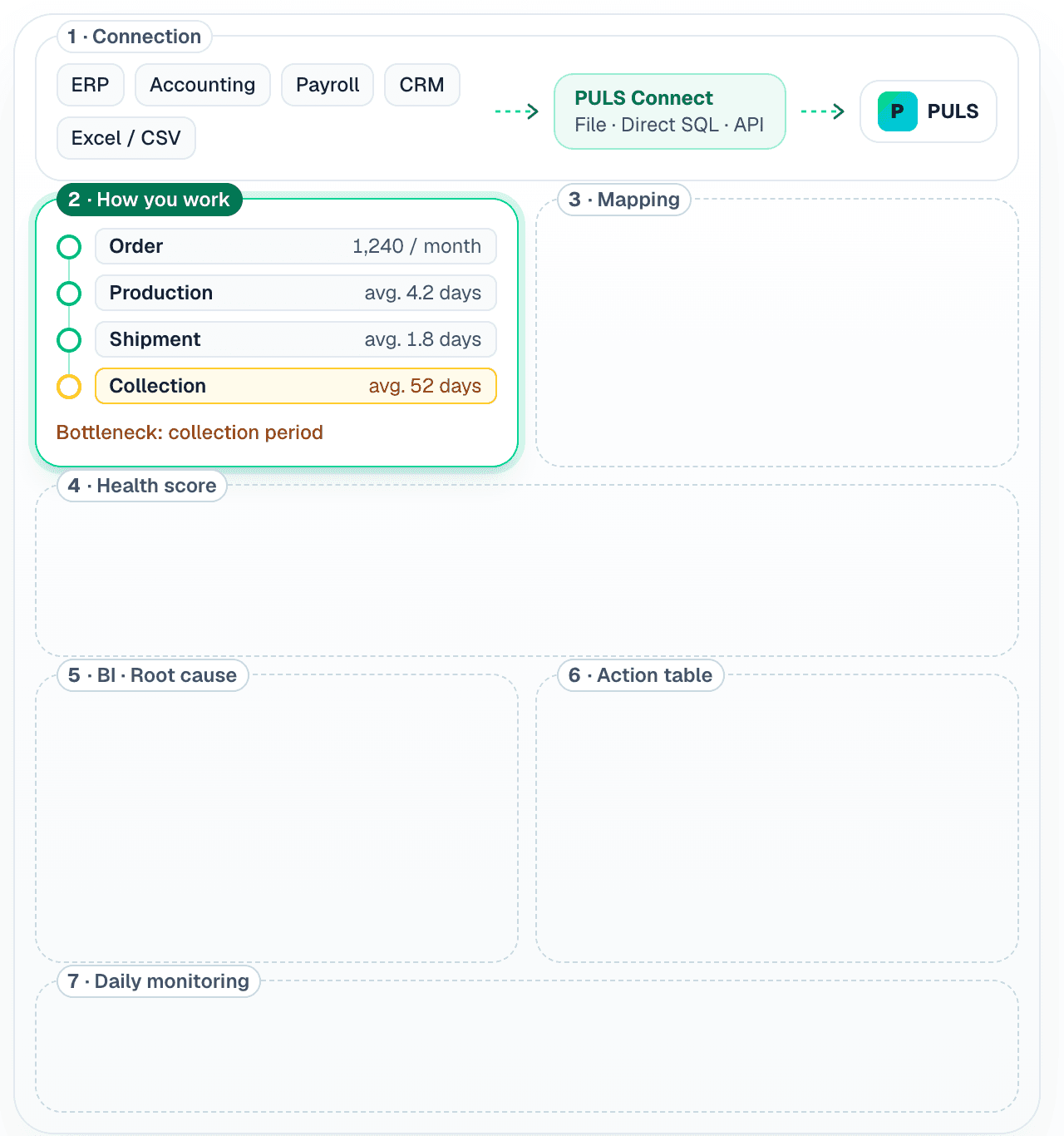Click the "Order" step name
This screenshot has width=1064, height=1136.
(136, 246)
